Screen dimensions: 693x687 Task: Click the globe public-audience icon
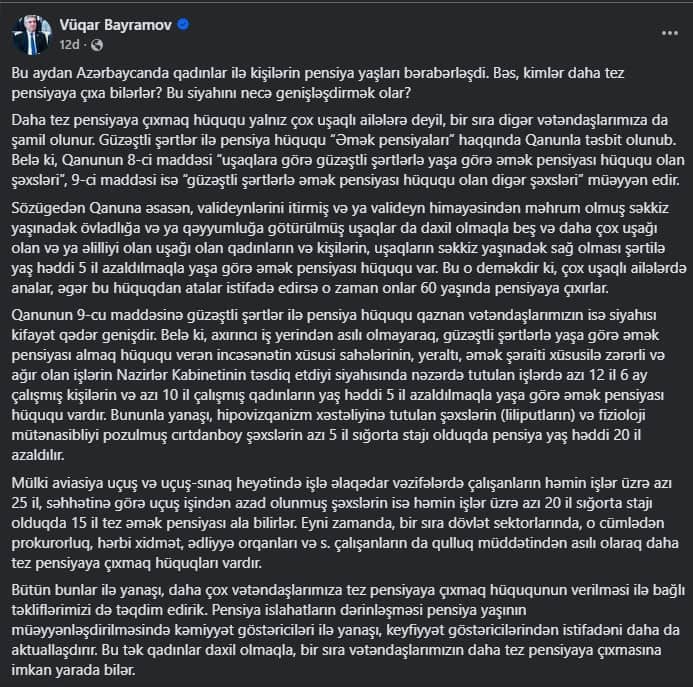tap(97, 45)
